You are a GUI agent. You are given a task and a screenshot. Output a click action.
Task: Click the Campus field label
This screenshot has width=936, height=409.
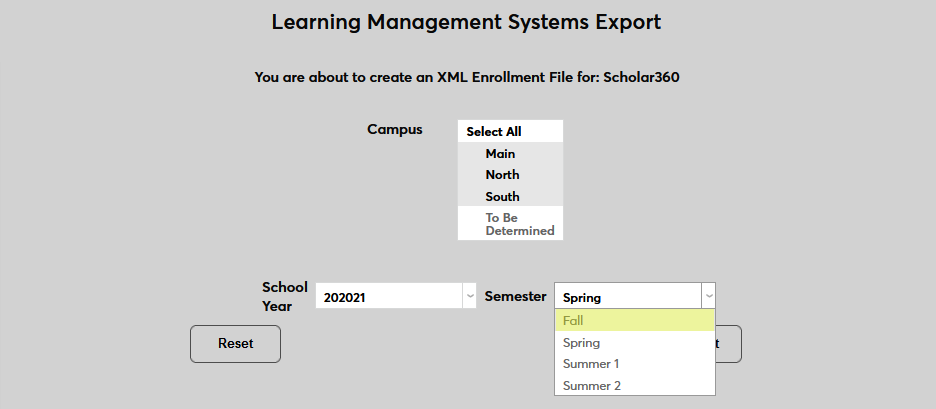point(395,129)
